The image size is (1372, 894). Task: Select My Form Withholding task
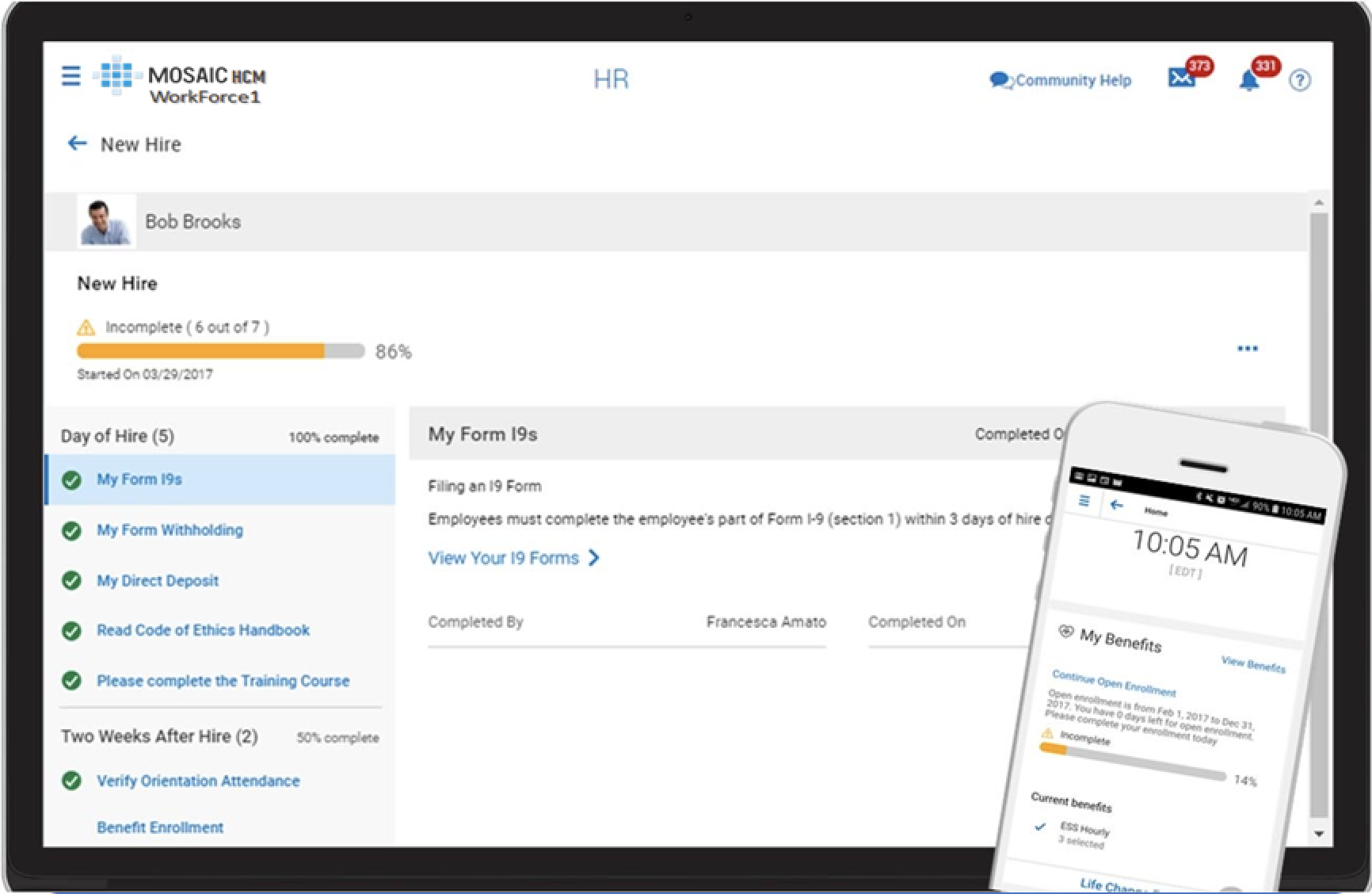click(x=170, y=530)
